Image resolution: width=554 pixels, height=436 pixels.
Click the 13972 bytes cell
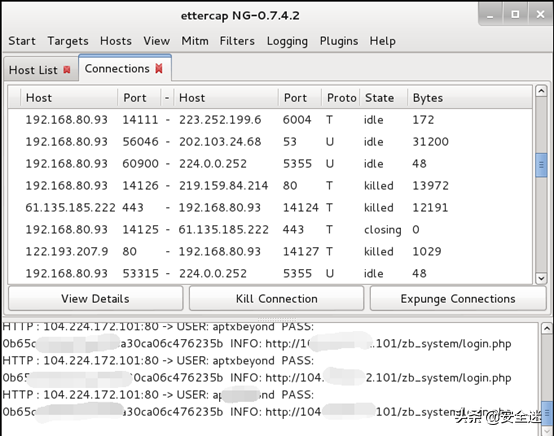[x=430, y=185]
